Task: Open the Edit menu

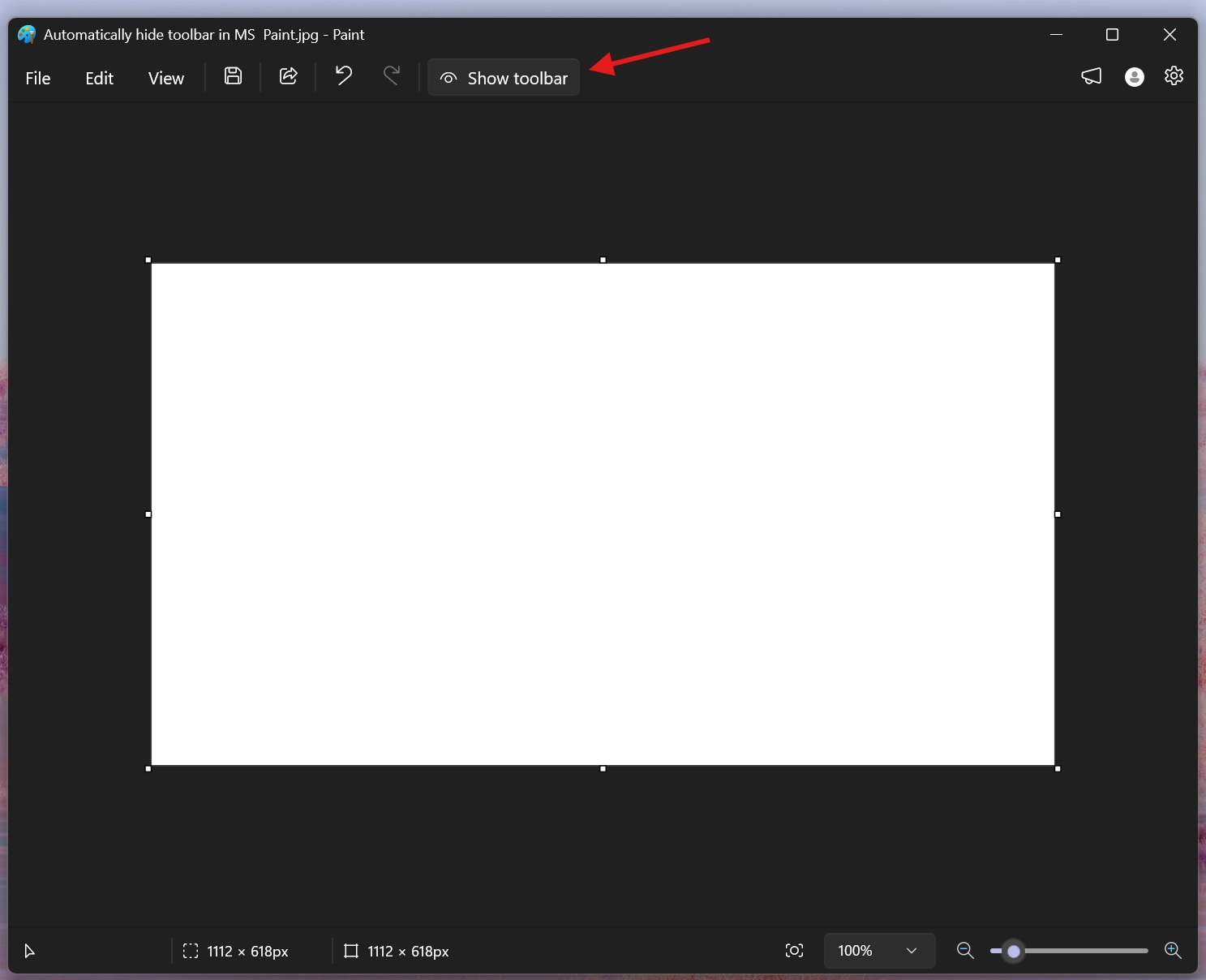Action: (98, 77)
